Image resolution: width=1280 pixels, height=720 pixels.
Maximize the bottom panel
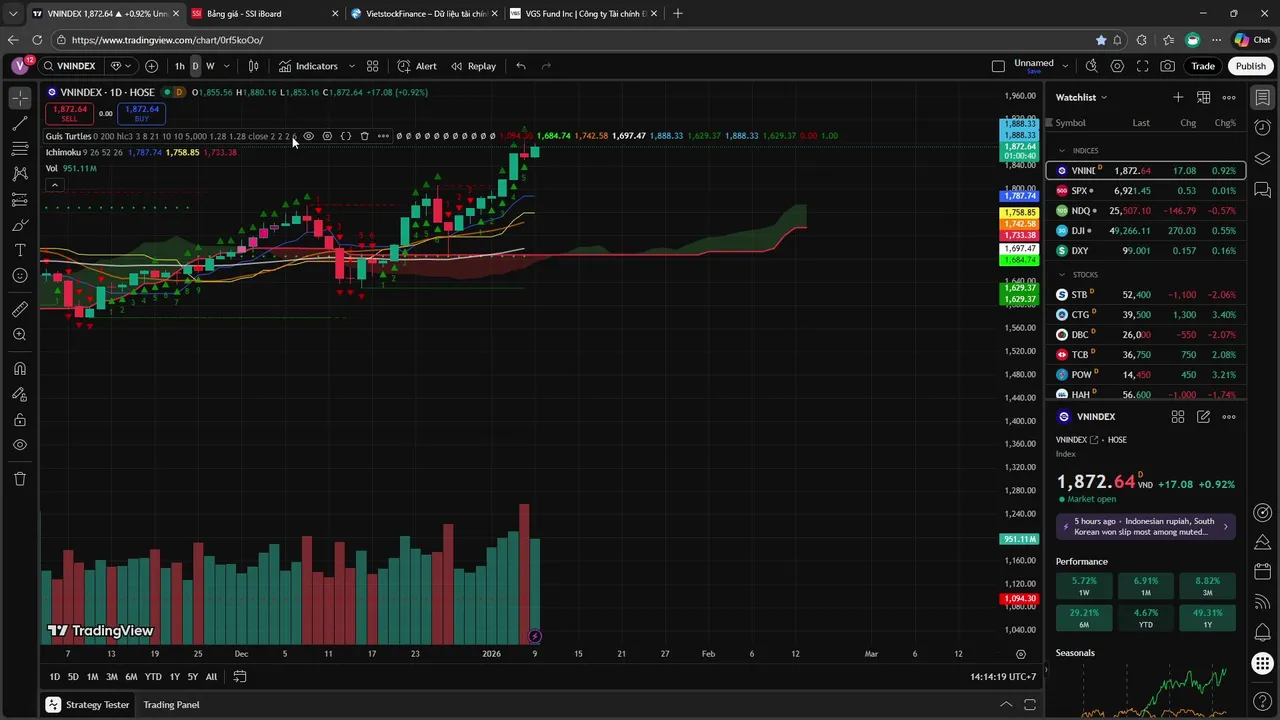click(x=1029, y=705)
